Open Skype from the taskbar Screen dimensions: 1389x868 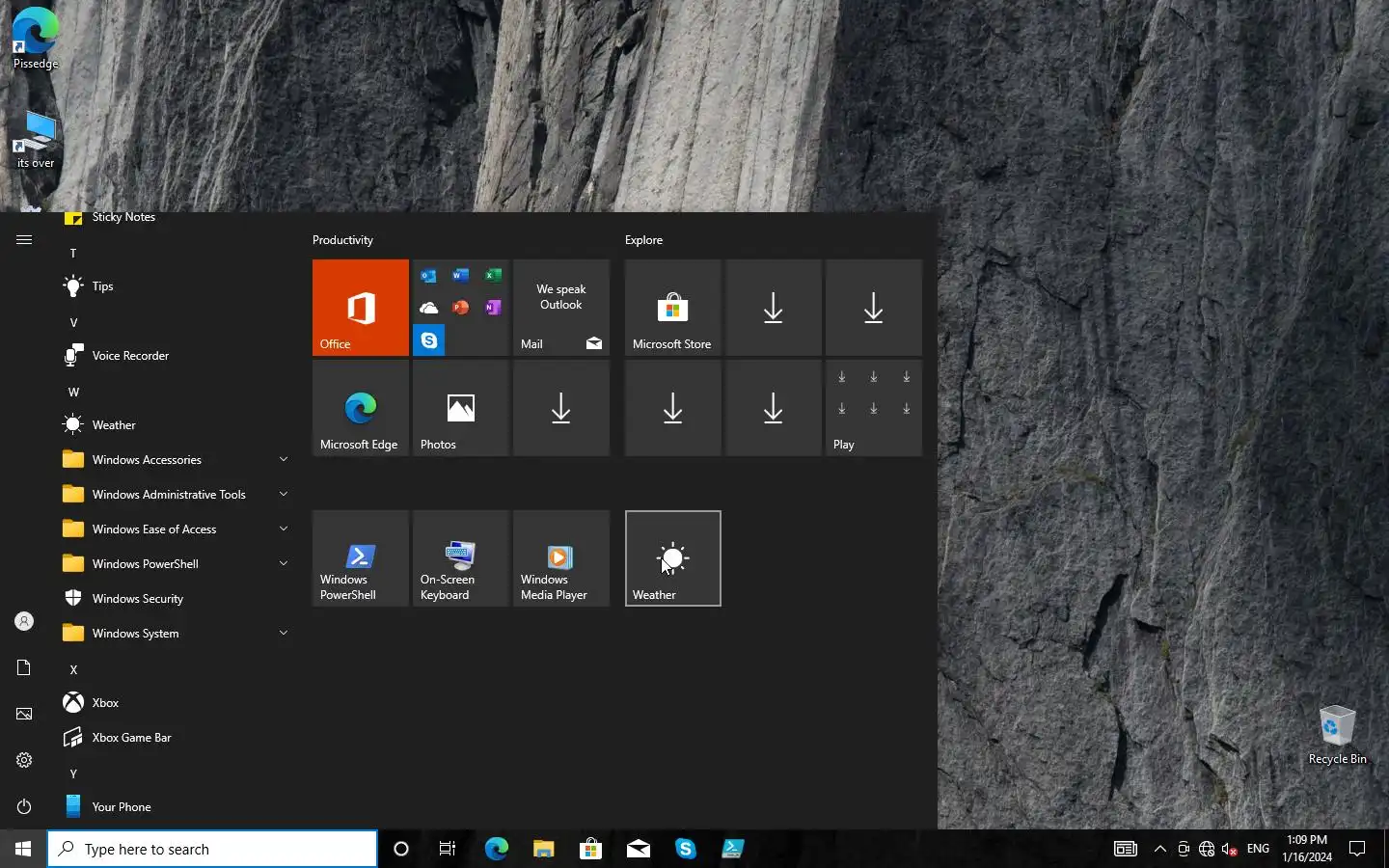coord(685,849)
